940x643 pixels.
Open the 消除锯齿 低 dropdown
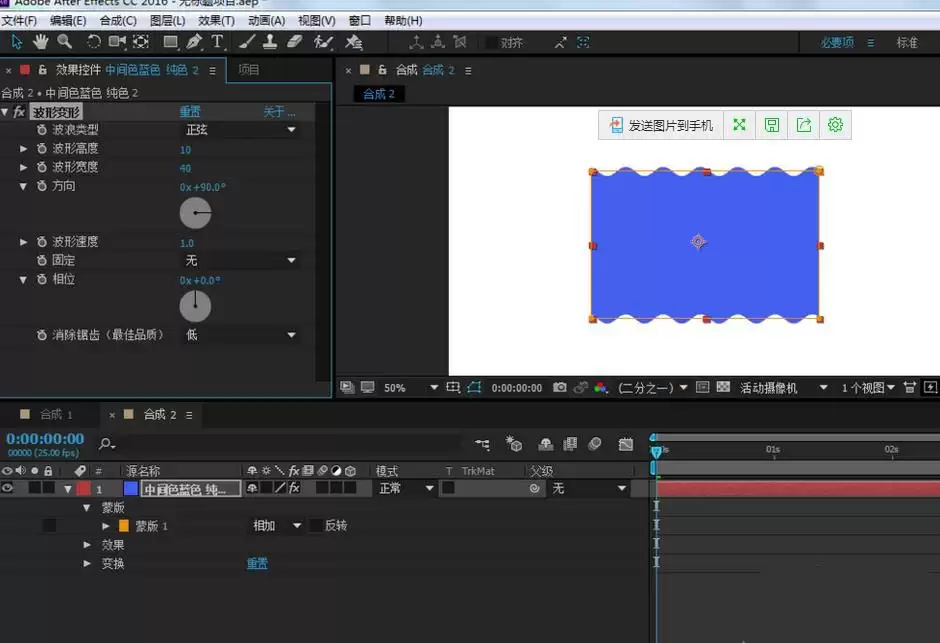(x=241, y=335)
